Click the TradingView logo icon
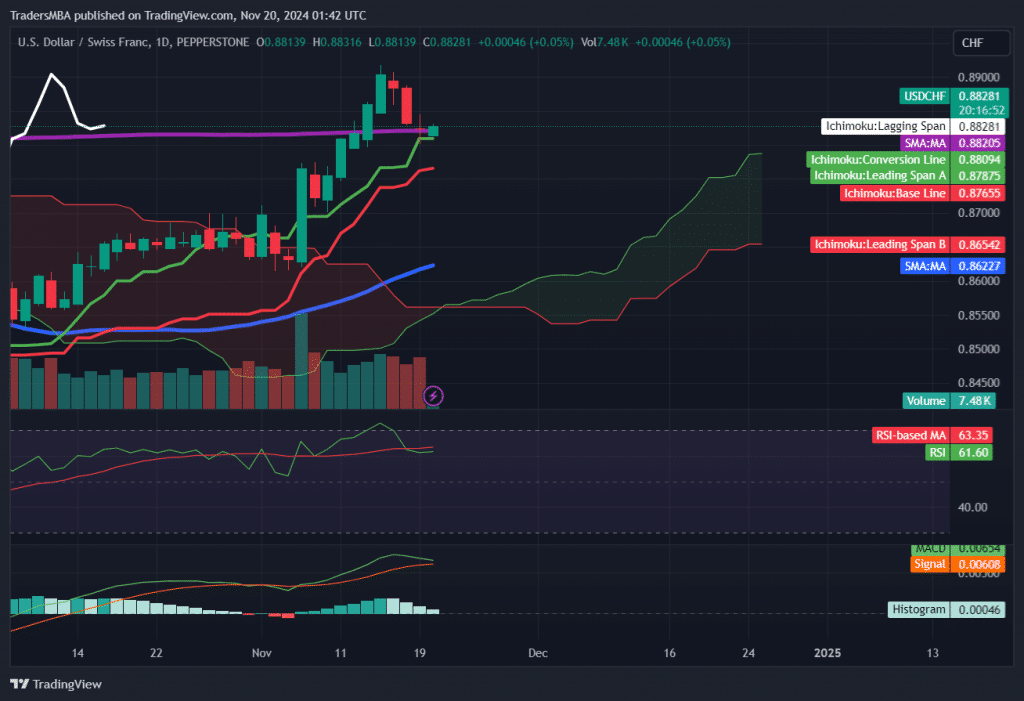 [20, 684]
